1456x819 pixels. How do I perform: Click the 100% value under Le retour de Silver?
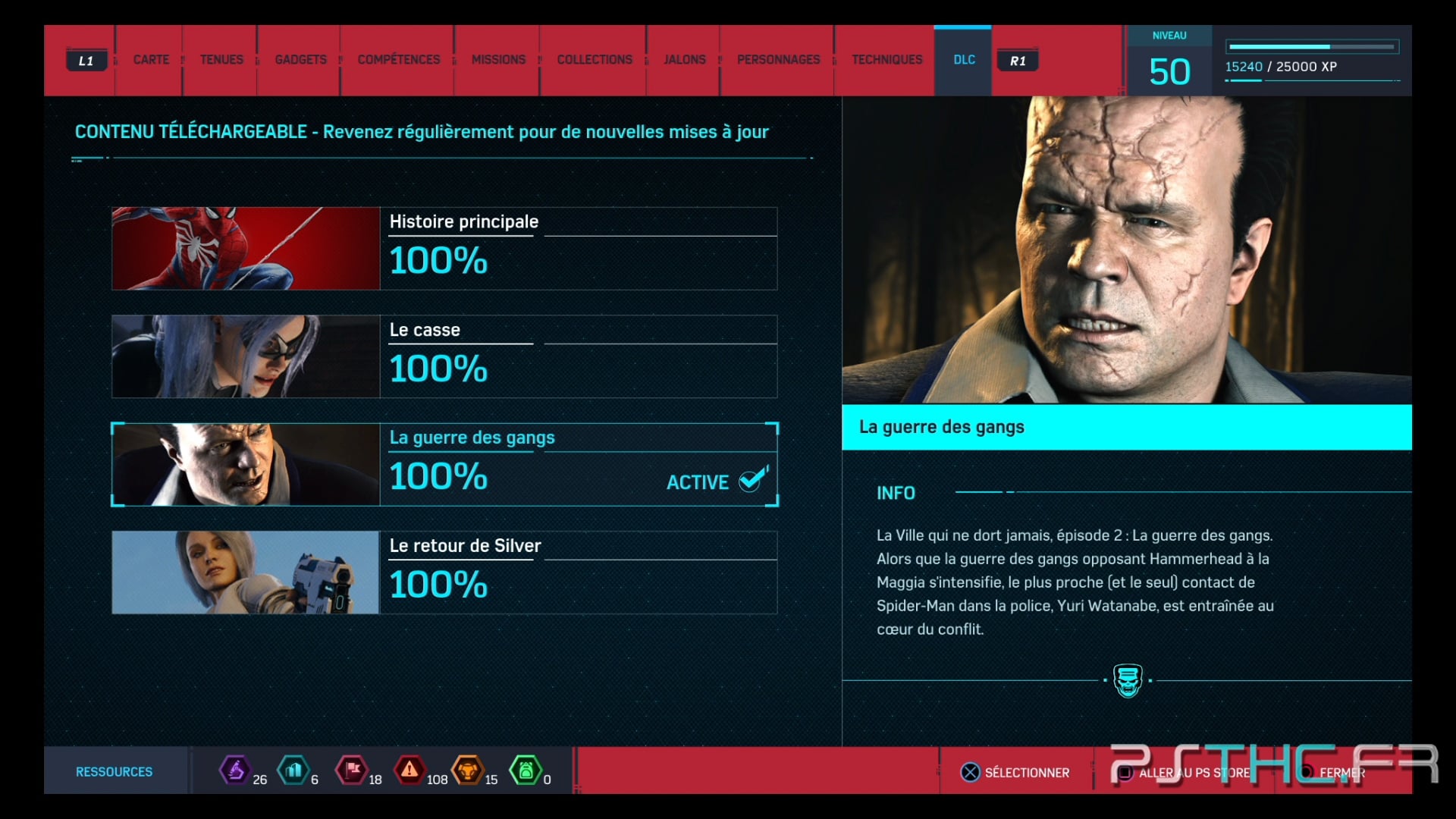click(x=438, y=585)
